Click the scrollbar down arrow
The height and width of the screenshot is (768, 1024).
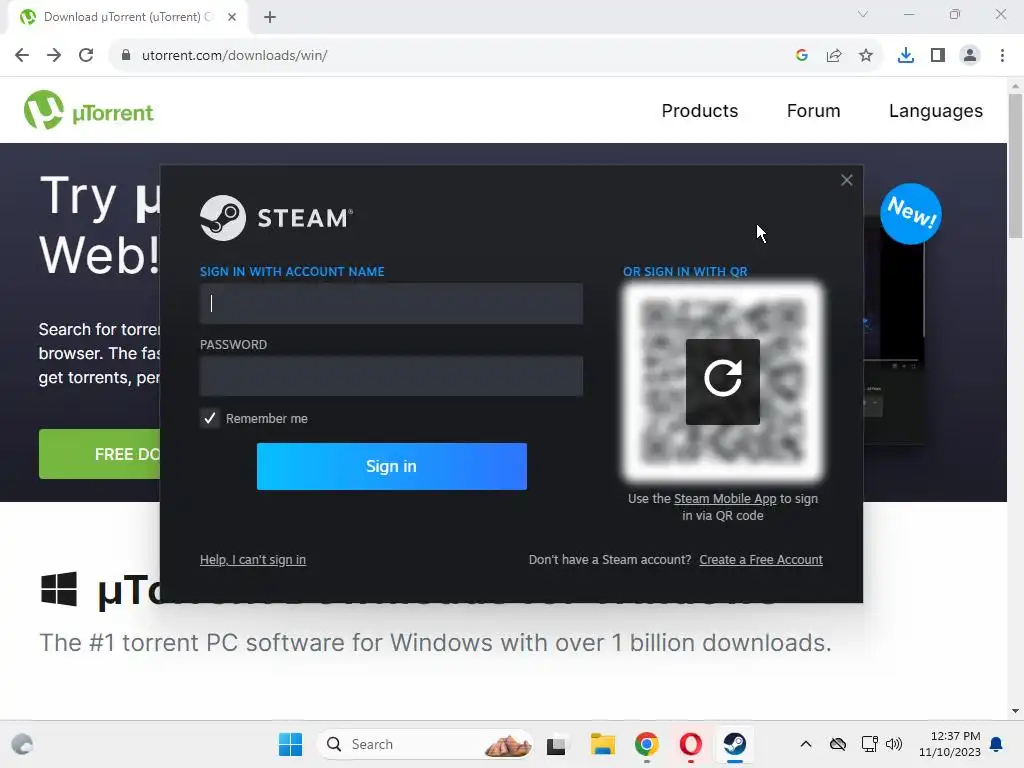pyautogui.click(x=1015, y=711)
